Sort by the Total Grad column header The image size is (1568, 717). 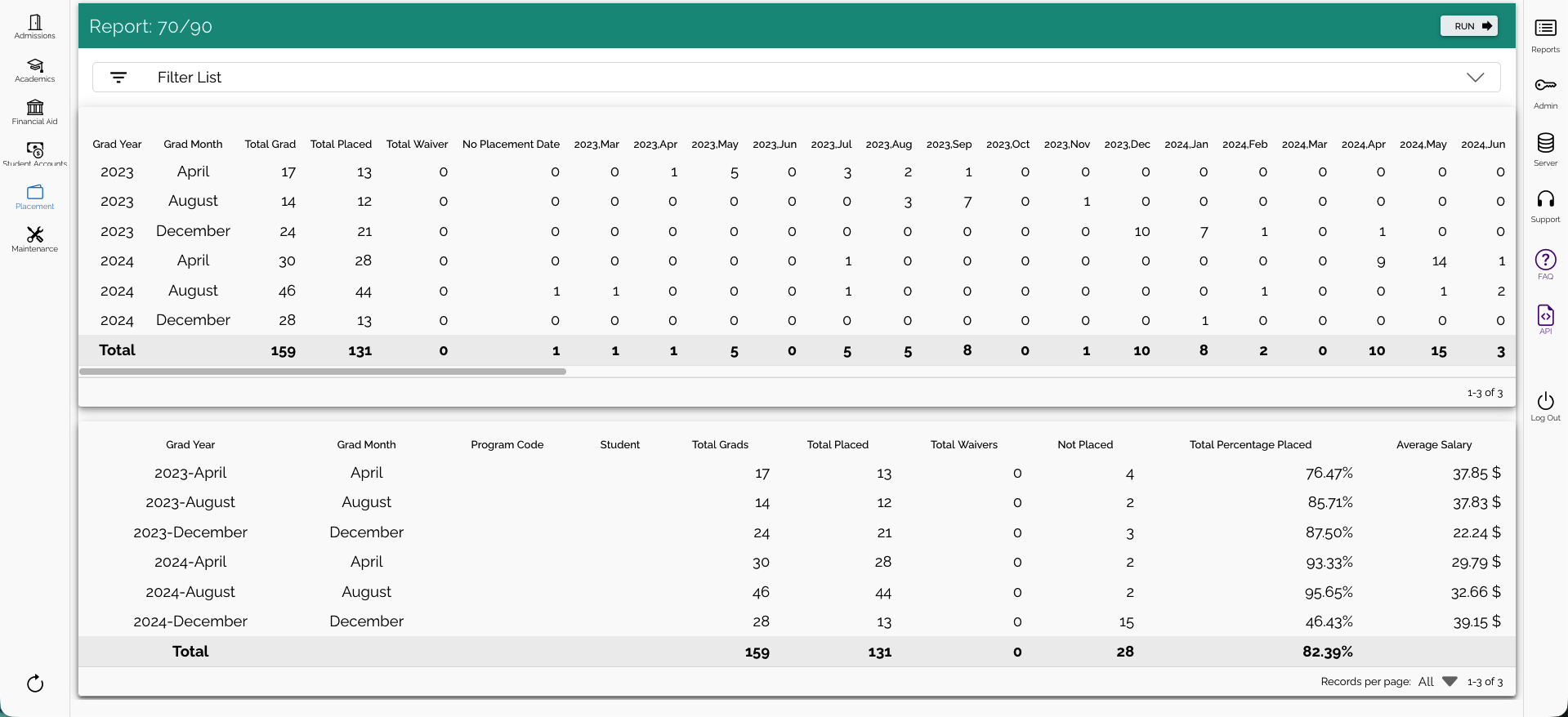pos(270,144)
